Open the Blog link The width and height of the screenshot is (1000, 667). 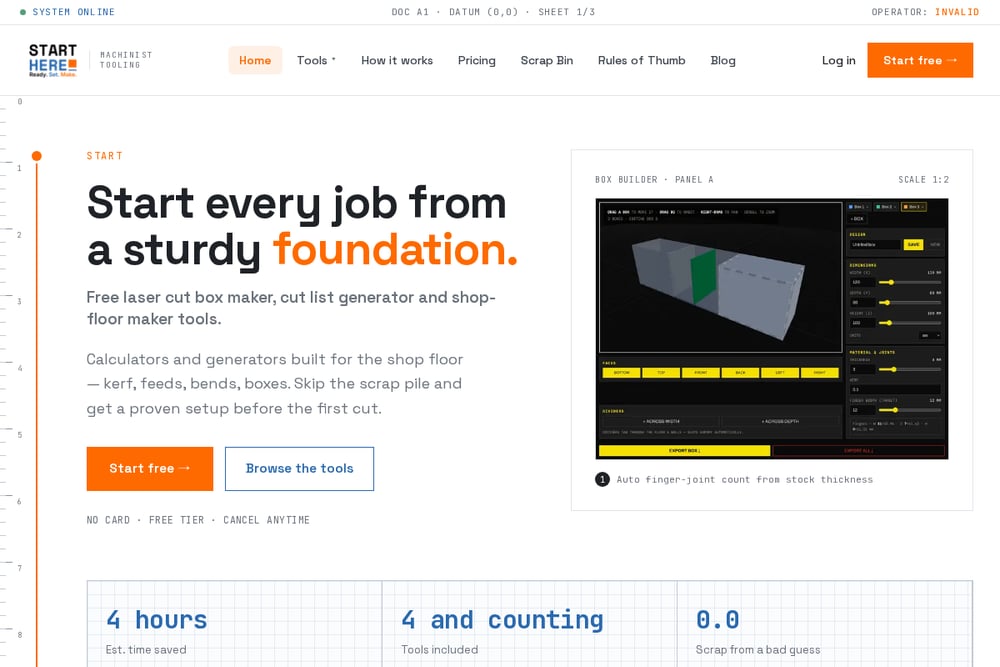(x=723, y=61)
